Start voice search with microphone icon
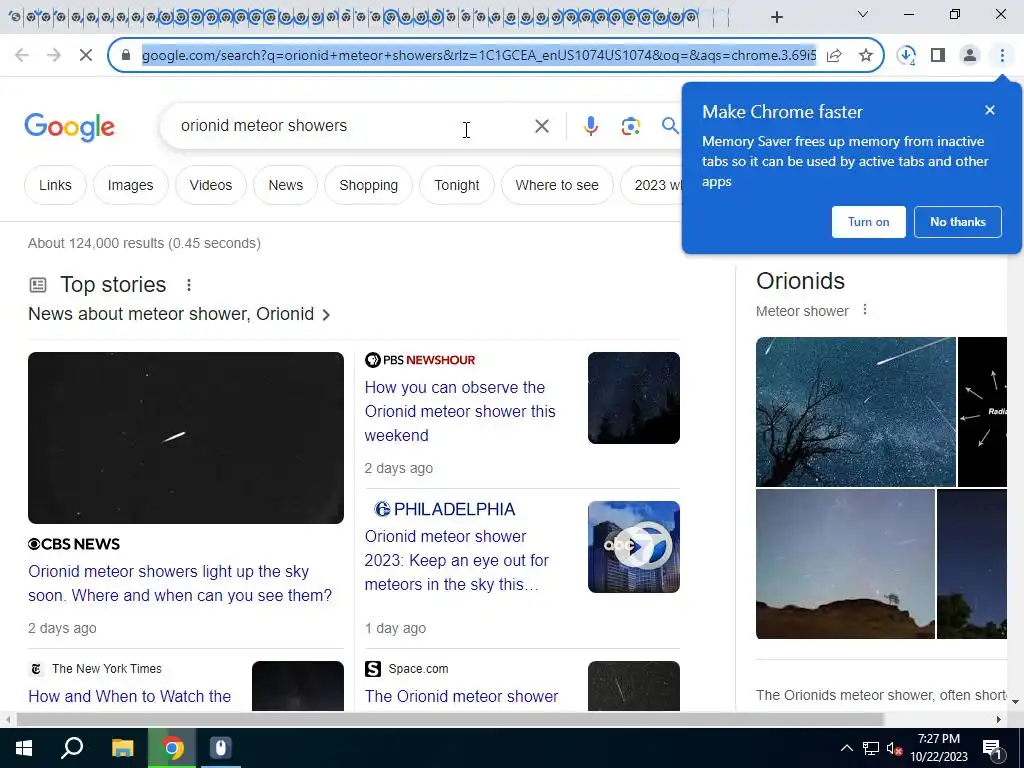The width and height of the screenshot is (1024, 768). pyautogui.click(x=590, y=126)
